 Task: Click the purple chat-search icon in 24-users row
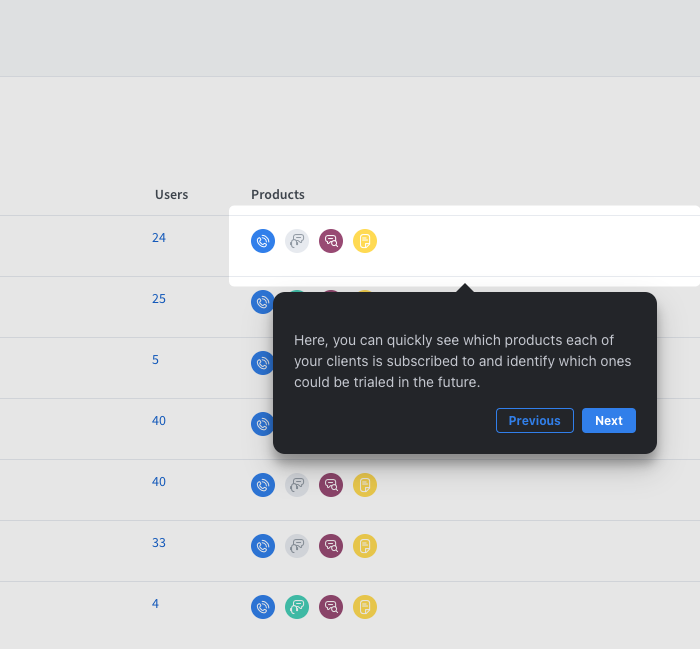(x=331, y=241)
